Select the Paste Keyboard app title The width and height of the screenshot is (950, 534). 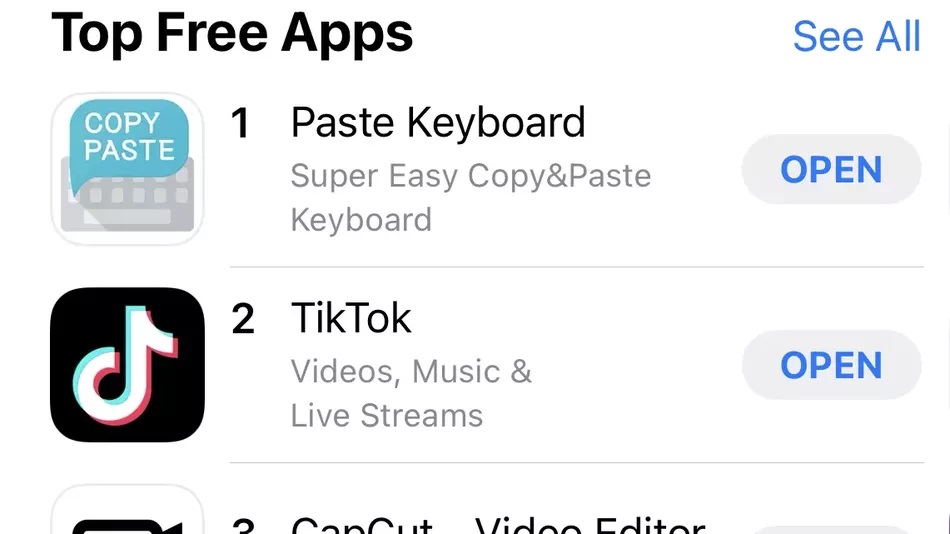(x=437, y=123)
